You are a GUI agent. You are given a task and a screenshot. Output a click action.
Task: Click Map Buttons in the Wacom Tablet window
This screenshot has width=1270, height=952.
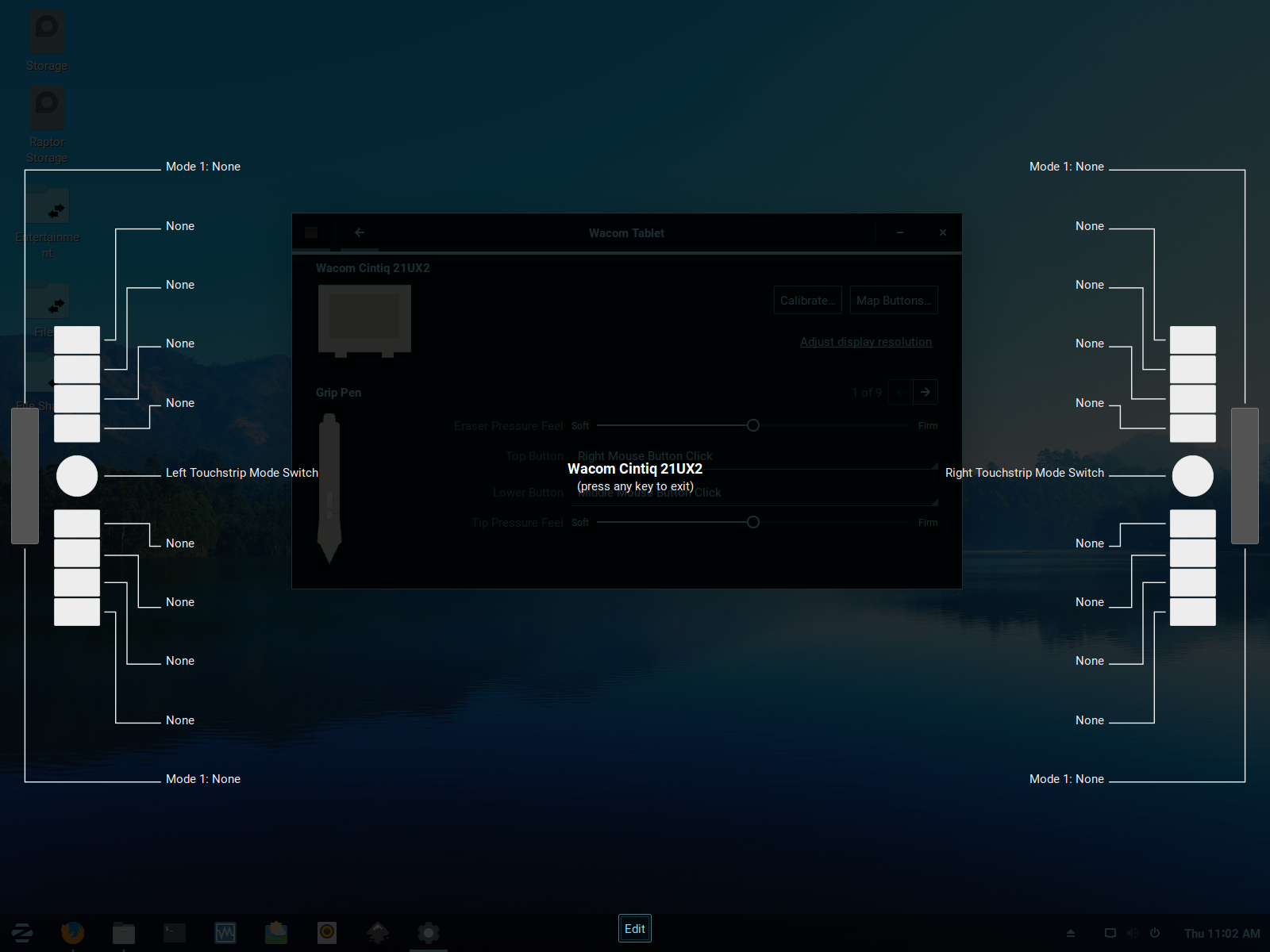(894, 301)
